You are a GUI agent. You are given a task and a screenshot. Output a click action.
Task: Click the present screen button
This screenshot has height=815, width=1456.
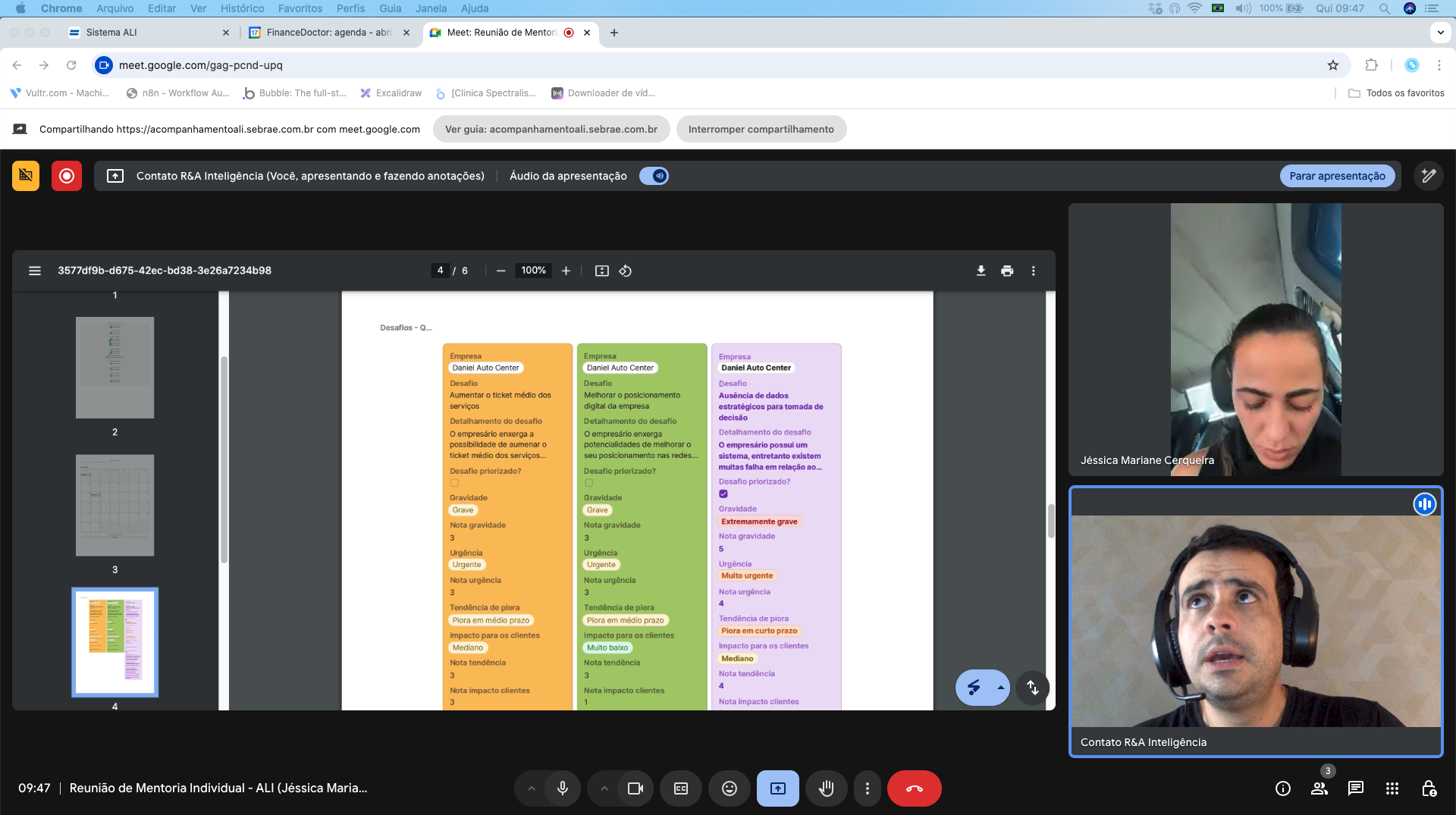[x=778, y=788]
